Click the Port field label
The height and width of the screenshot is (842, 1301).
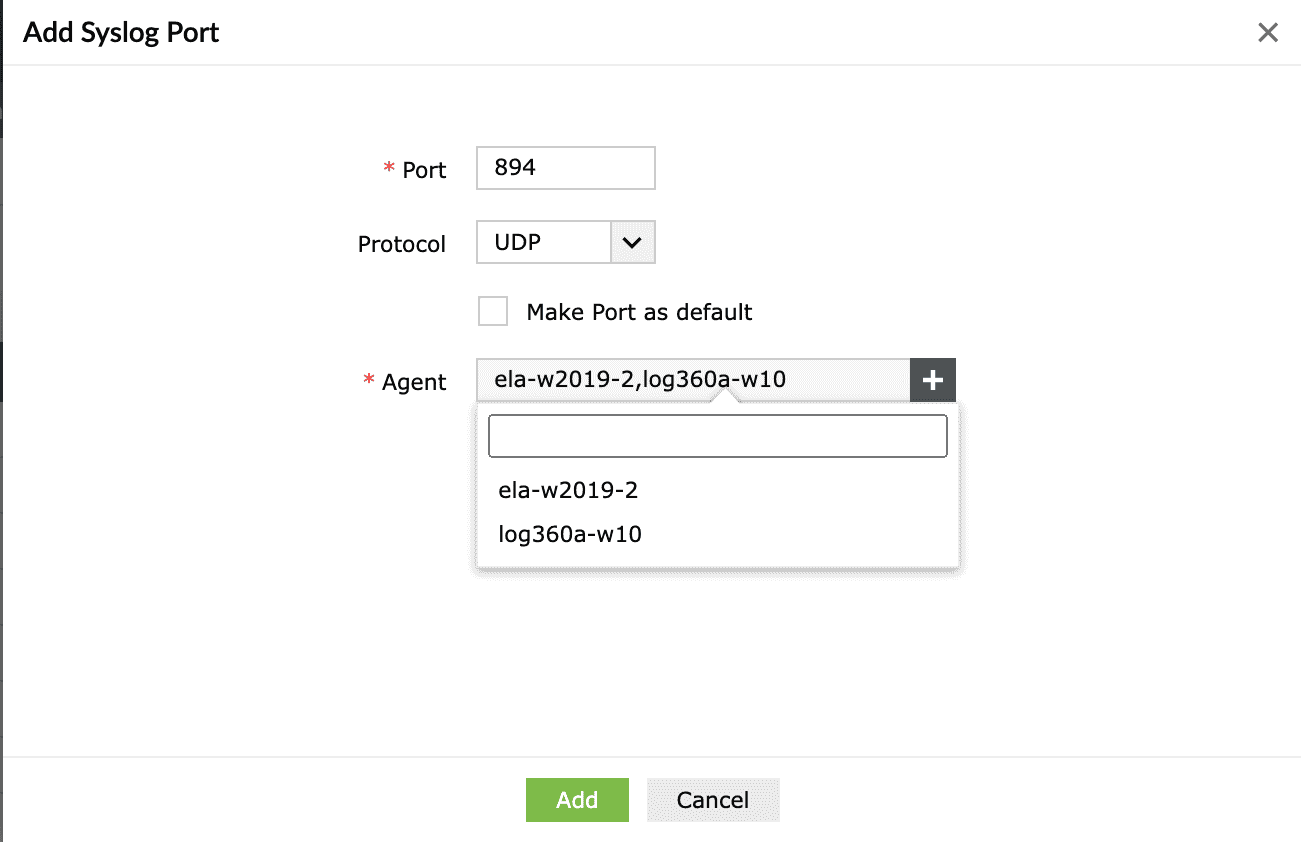click(424, 170)
